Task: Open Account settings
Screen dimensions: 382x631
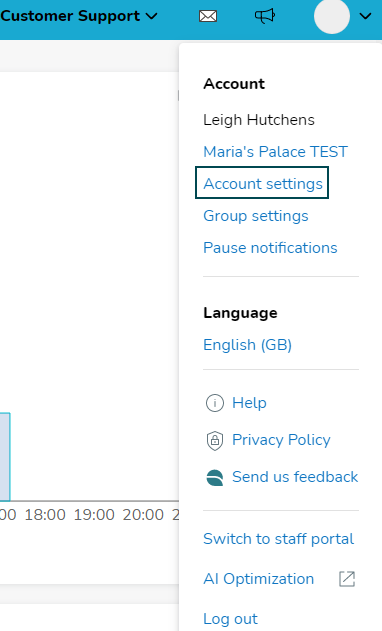Action: [262, 184]
